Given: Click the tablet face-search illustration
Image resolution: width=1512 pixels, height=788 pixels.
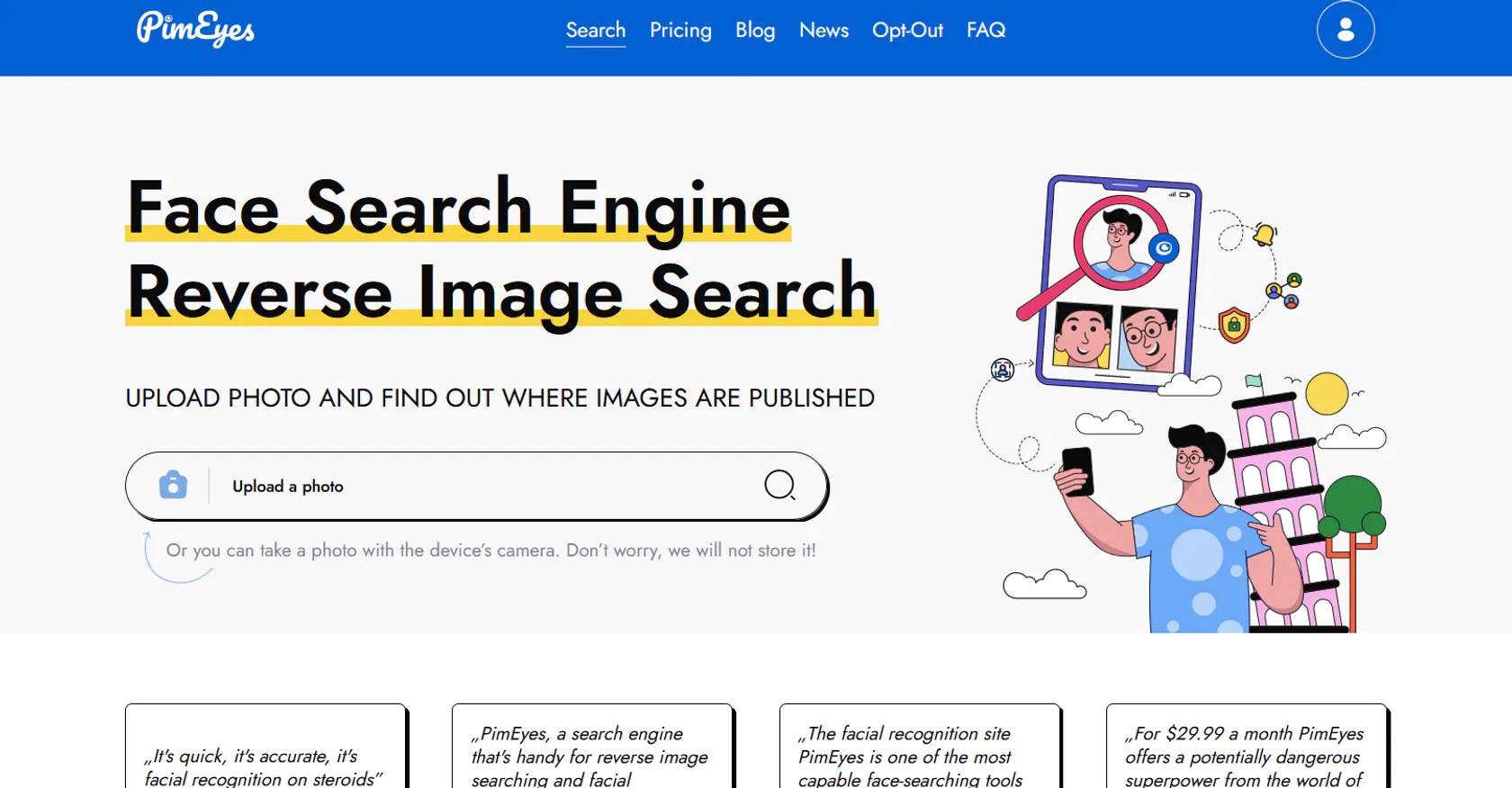Looking at the screenshot, I should 1120,283.
